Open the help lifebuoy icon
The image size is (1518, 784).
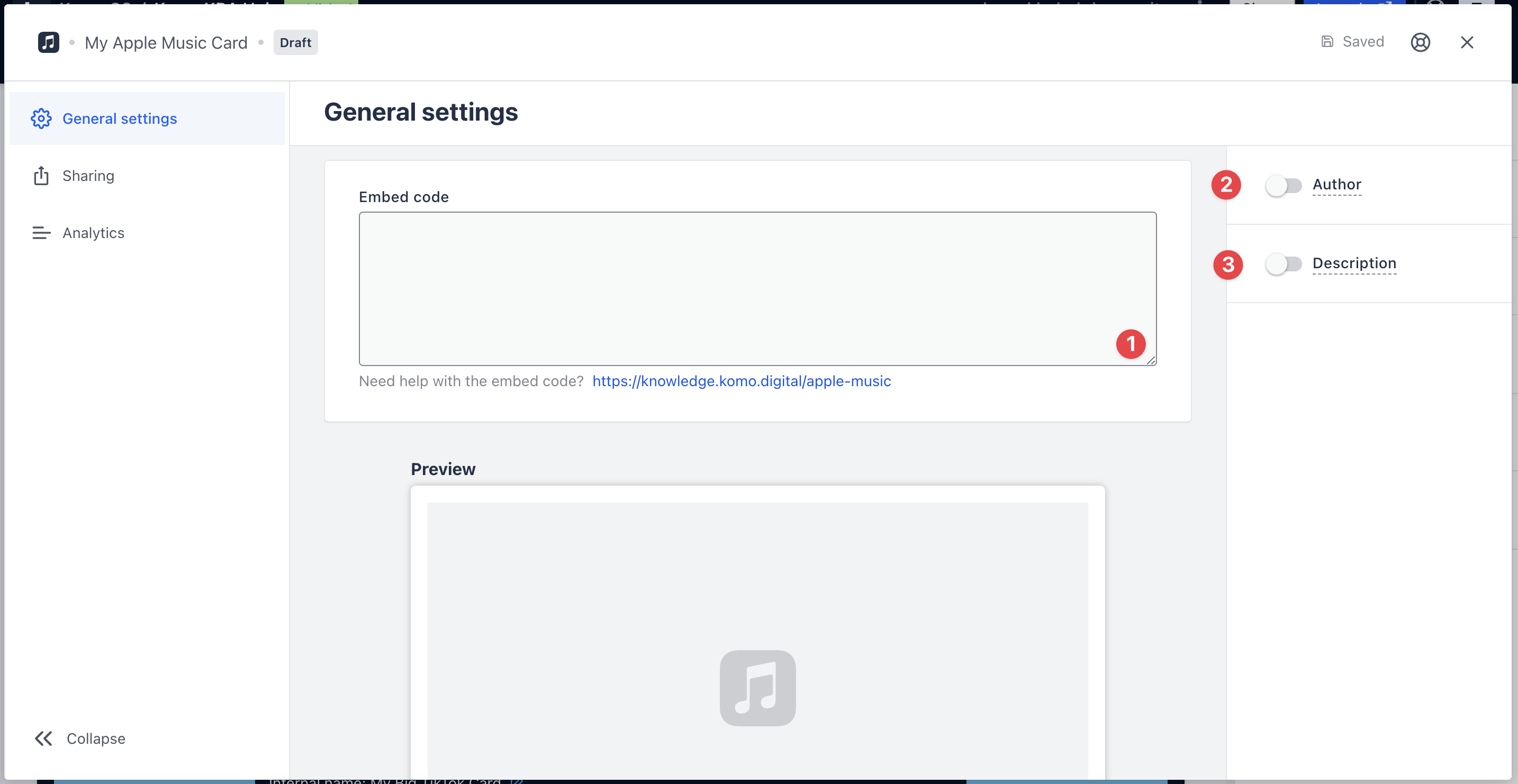[1420, 42]
